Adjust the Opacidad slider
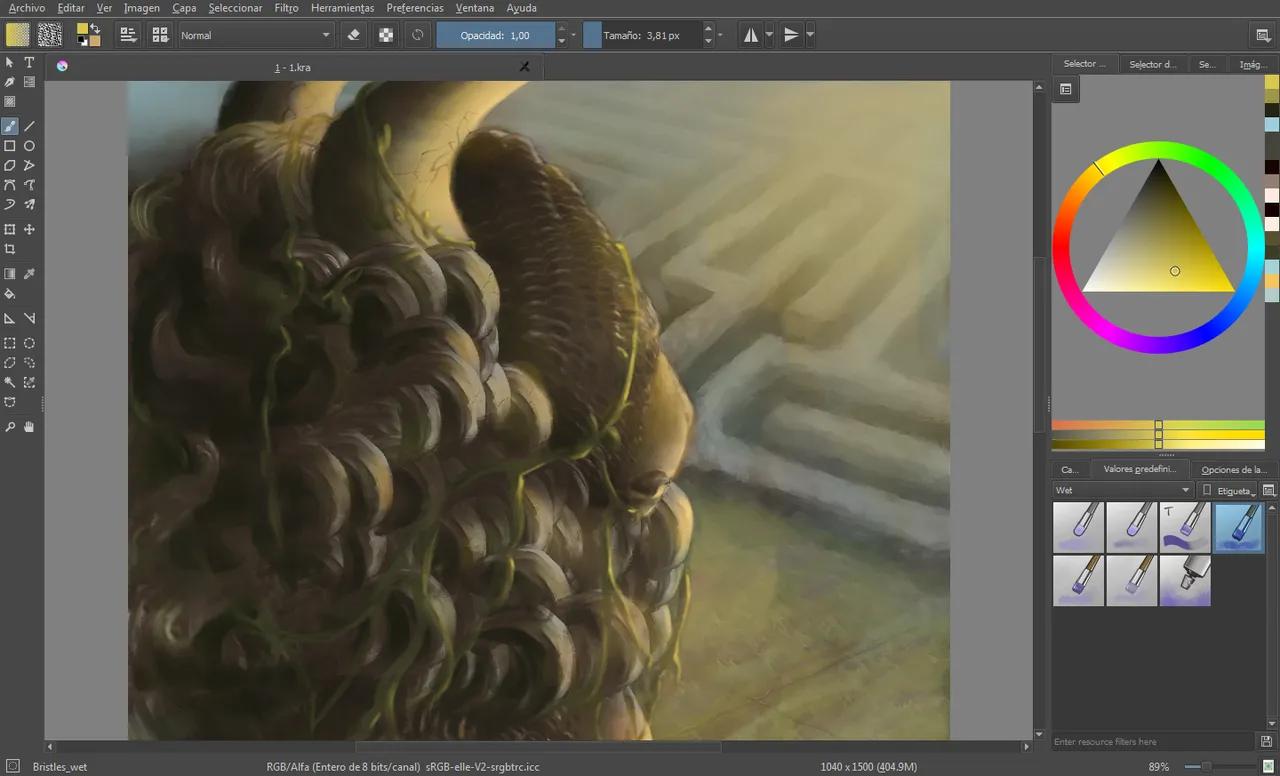Screen dimensions: 1280x776 [495, 35]
